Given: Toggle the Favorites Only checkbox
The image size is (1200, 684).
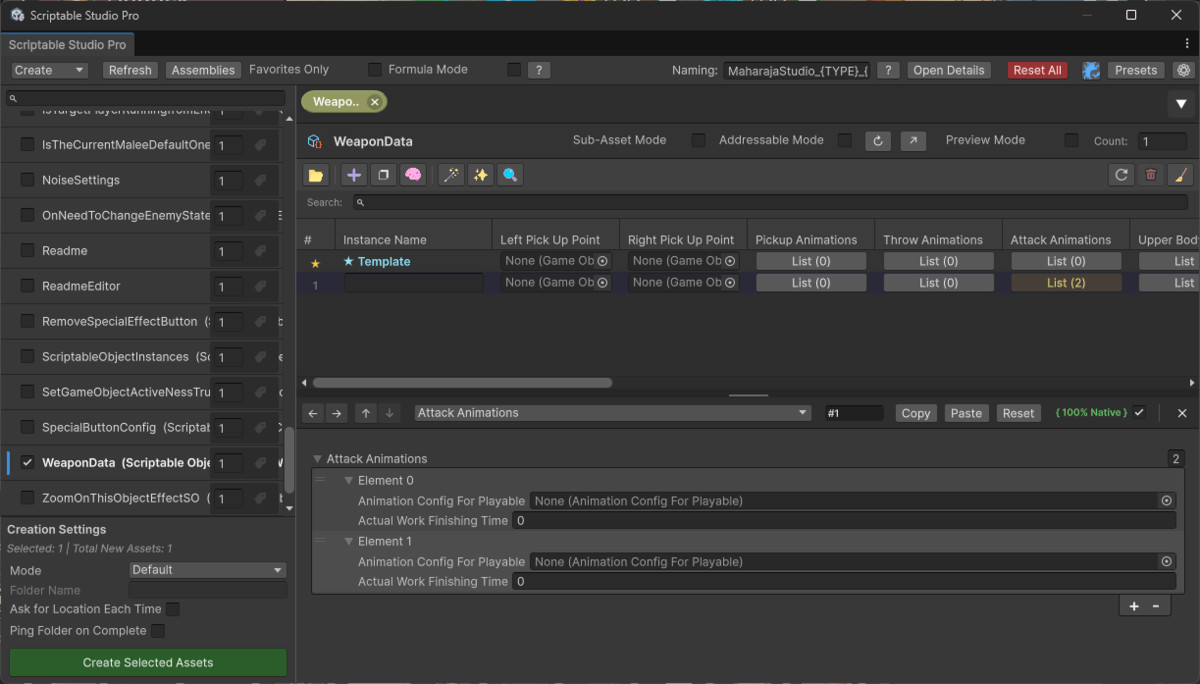Looking at the screenshot, I should [374, 70].
